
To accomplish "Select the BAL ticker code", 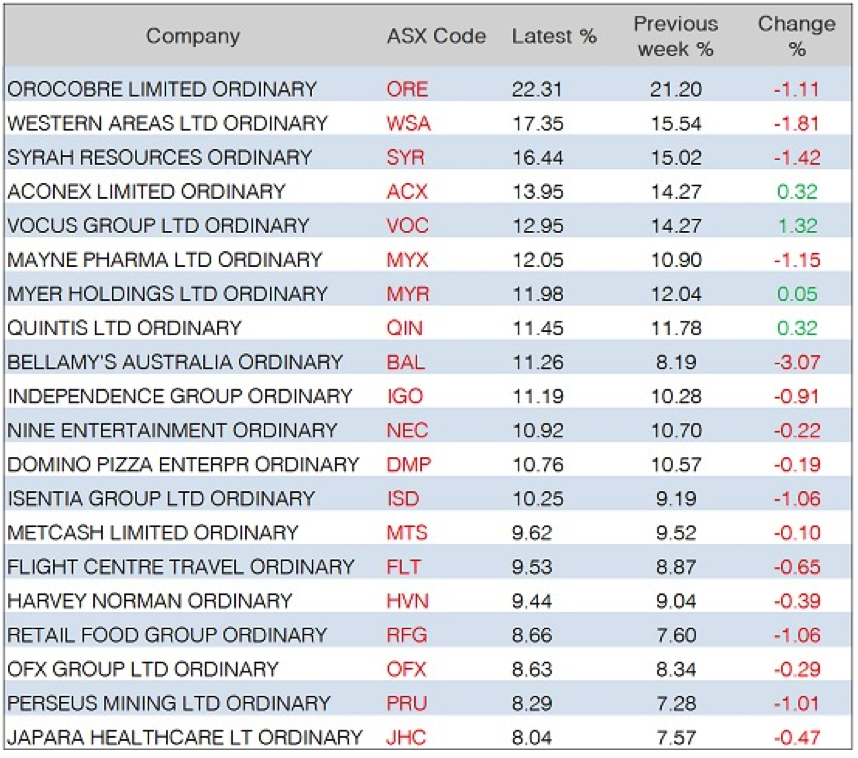I will point(404,362).
